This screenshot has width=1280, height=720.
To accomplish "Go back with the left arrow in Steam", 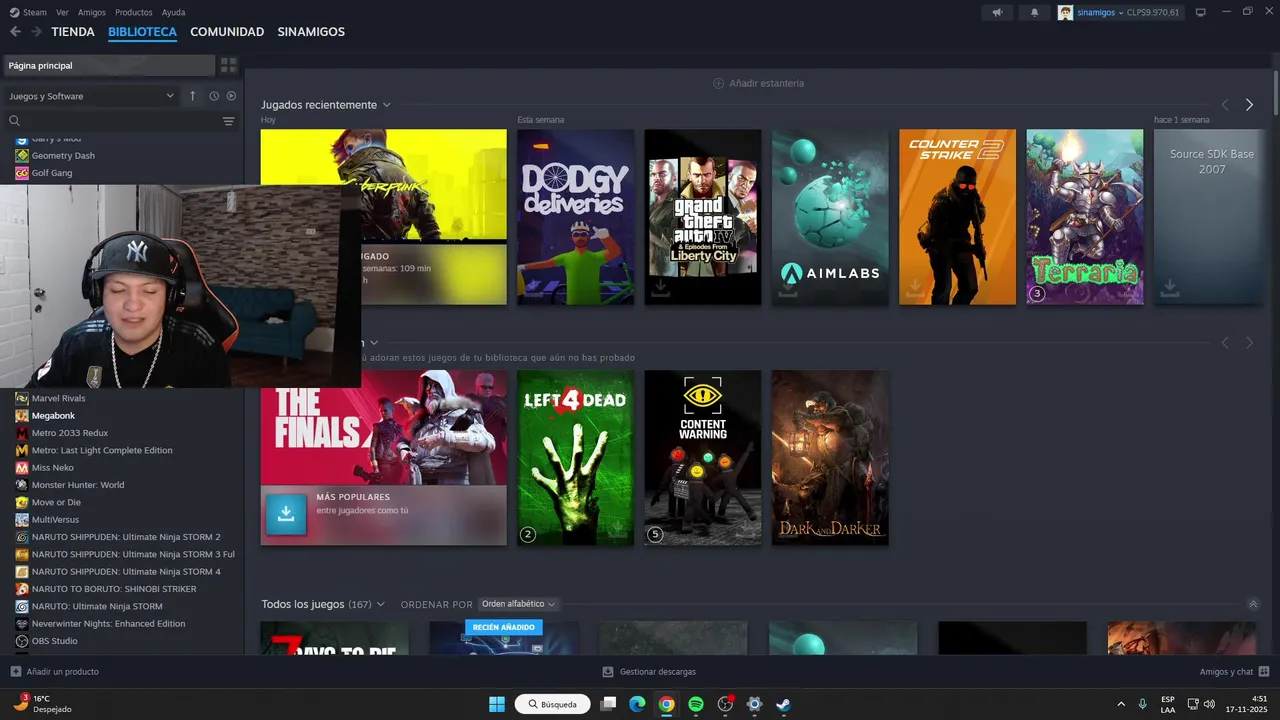I will point(15,32).
